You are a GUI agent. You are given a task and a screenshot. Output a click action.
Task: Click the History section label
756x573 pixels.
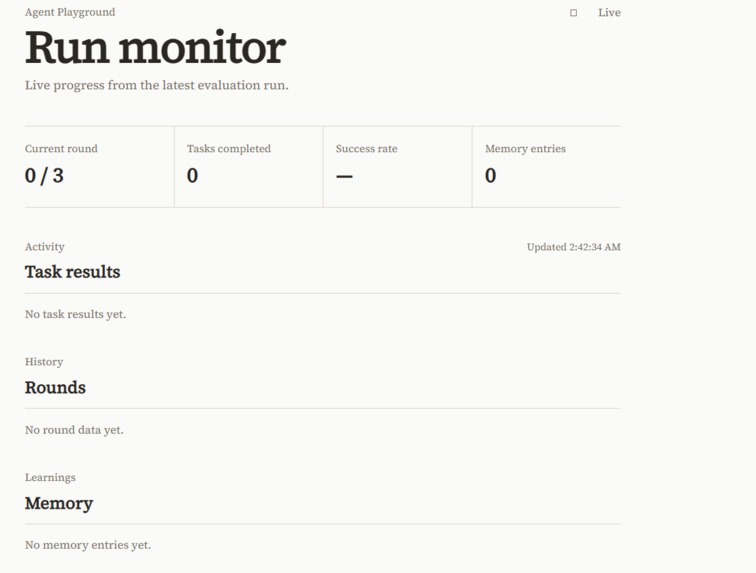point(44,362)
